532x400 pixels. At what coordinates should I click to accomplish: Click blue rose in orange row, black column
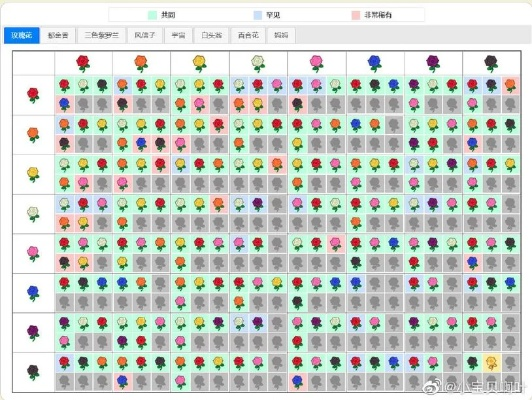tap(472, 144)
